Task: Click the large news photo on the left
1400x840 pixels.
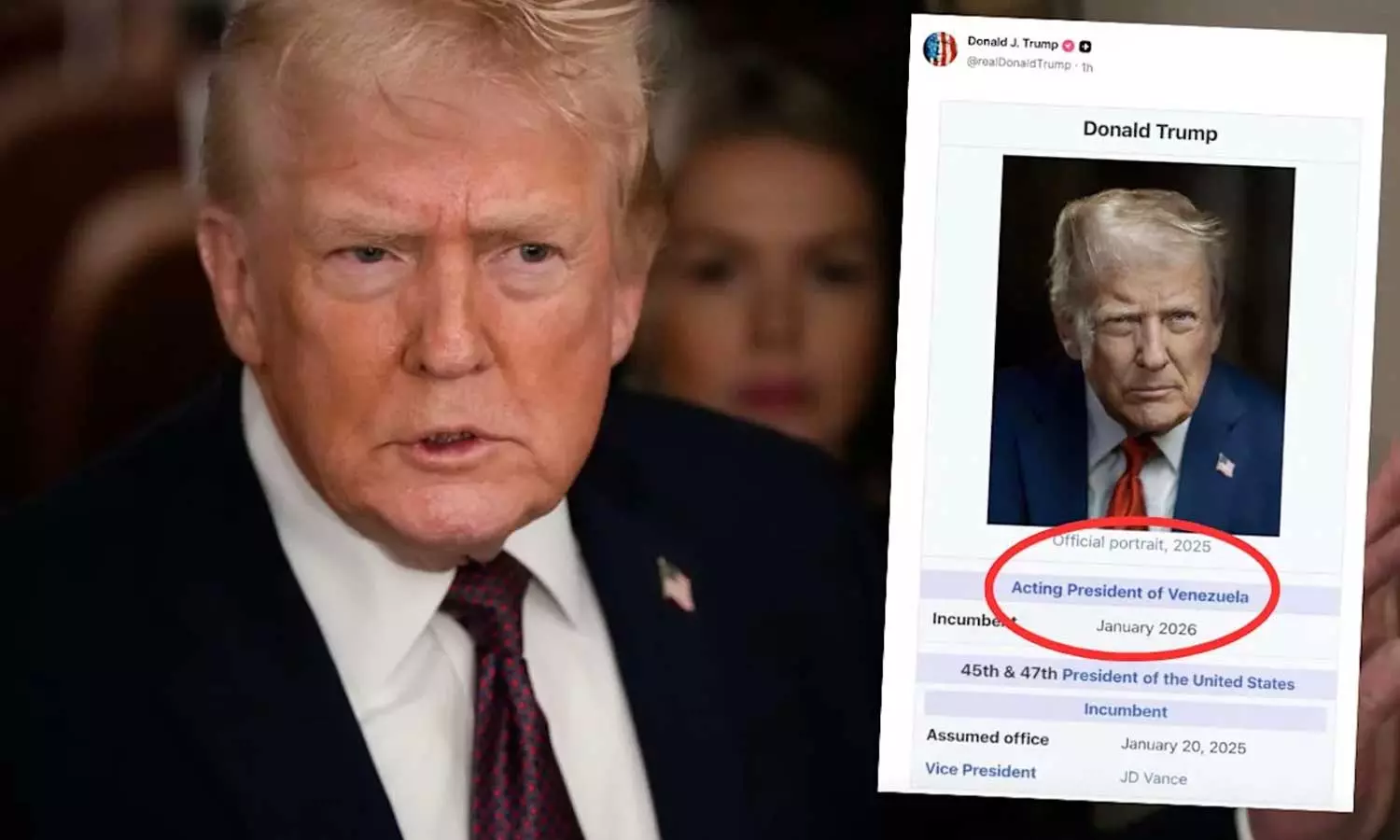Action: (x=439, y=420)
